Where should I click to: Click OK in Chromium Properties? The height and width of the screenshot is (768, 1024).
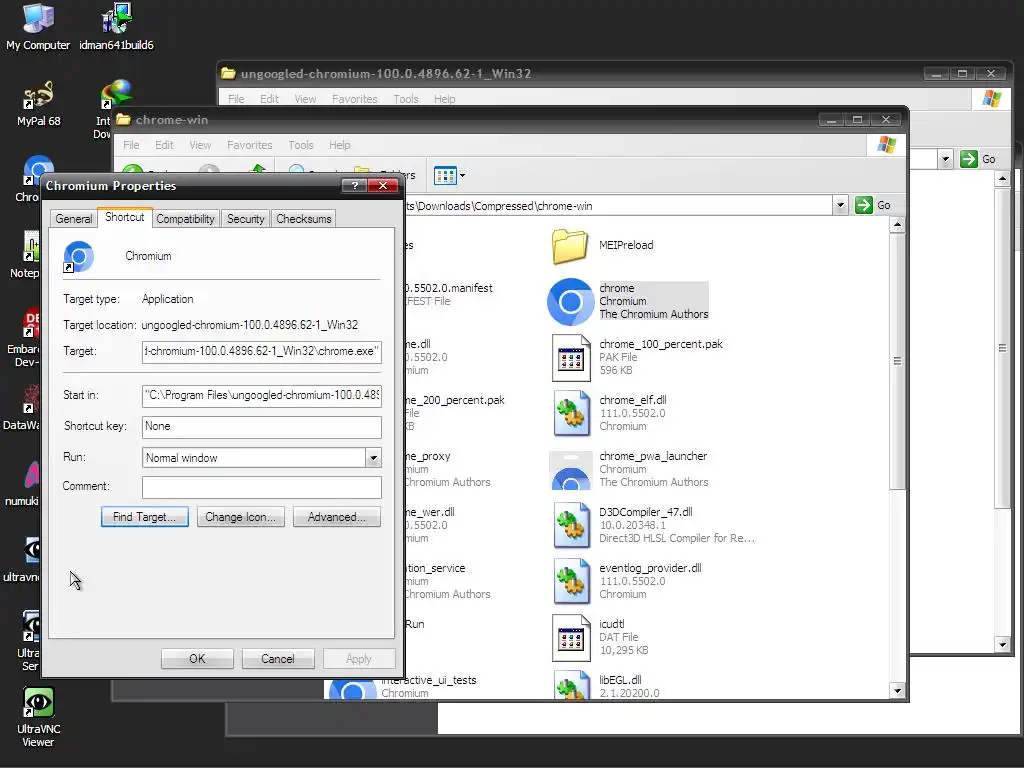(197, 658)
